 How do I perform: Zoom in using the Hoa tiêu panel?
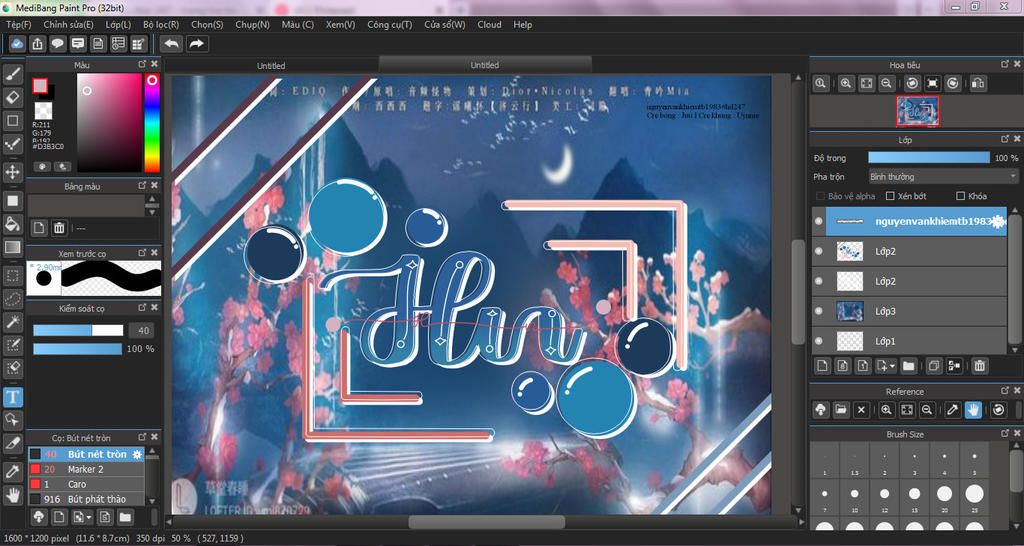point(846,83)
